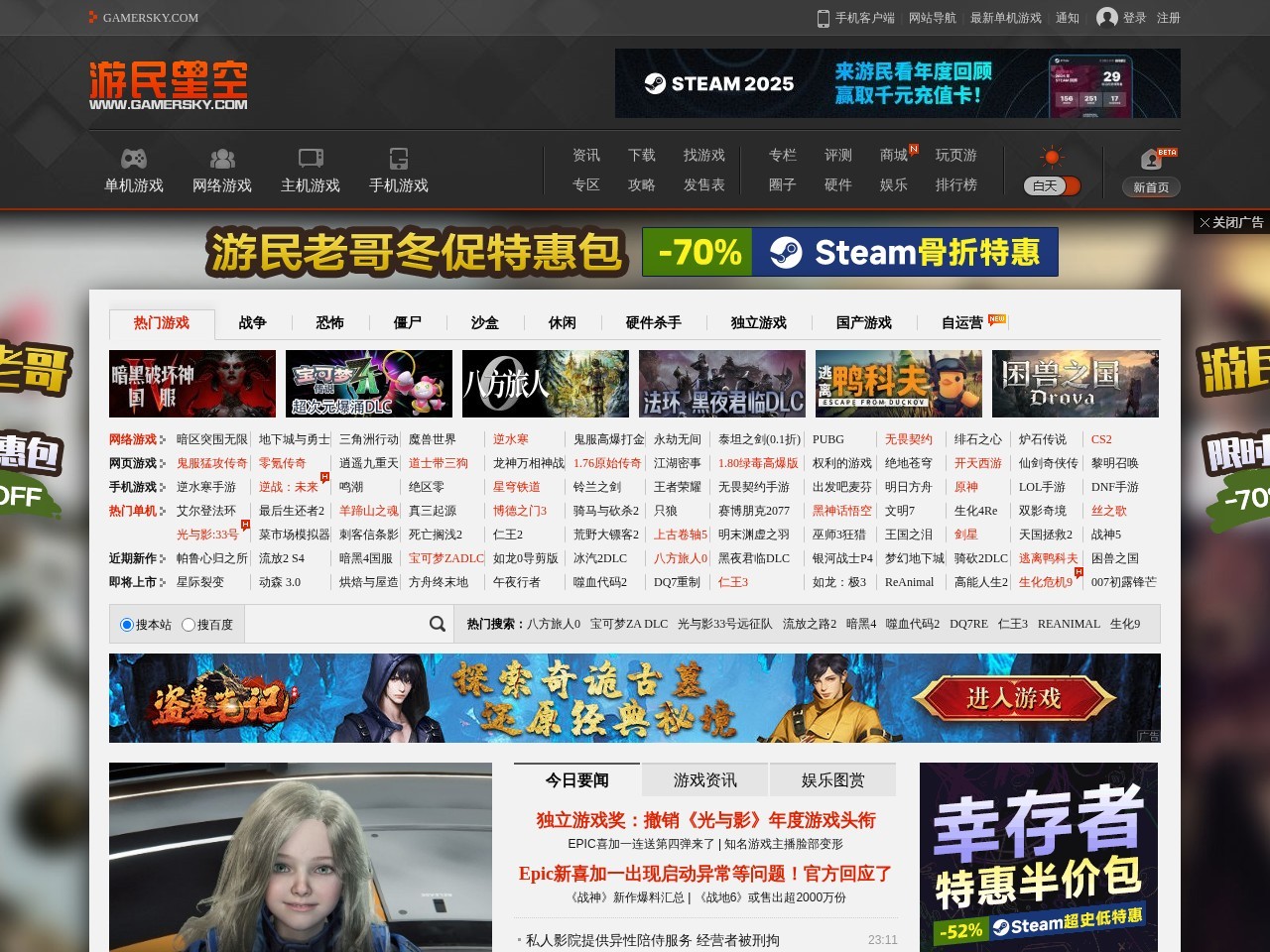The height and width of the screenshot is (952, 1270).
Task: Expand the 最新单机游戏 menu
Action: pos(1005,18)
